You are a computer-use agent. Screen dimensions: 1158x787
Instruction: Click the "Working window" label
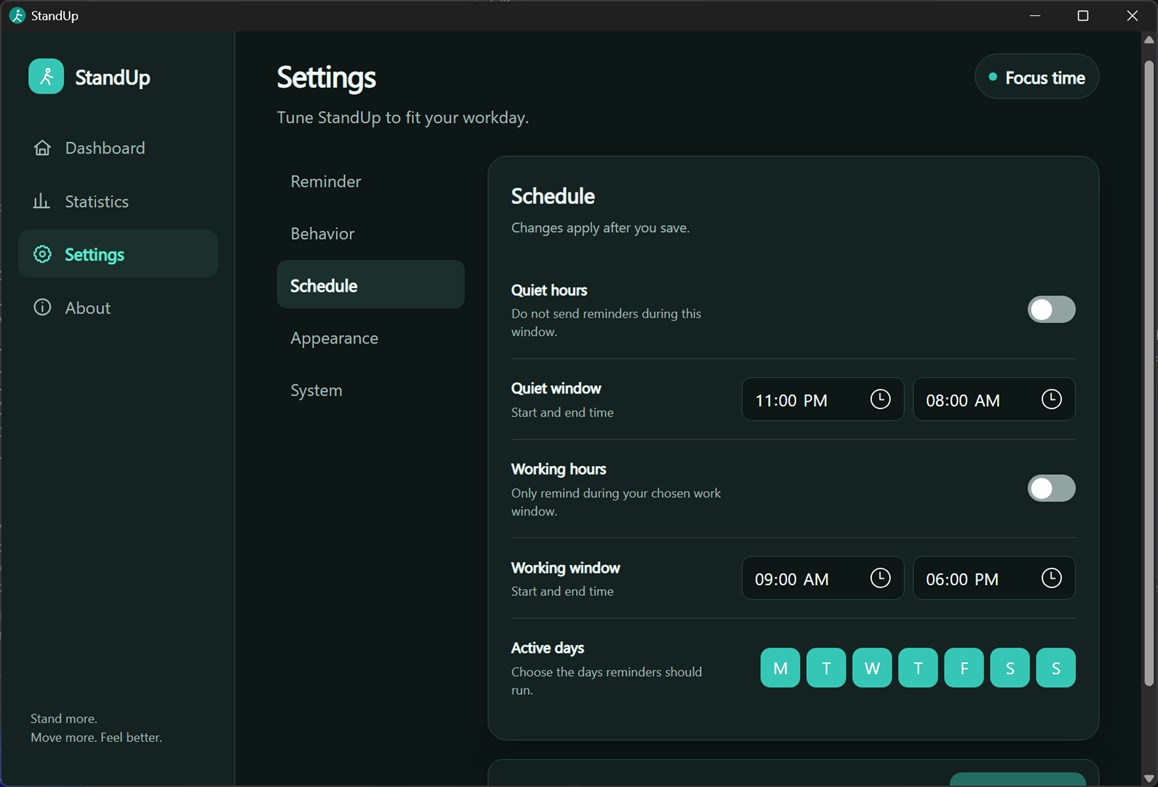[566, 568]
